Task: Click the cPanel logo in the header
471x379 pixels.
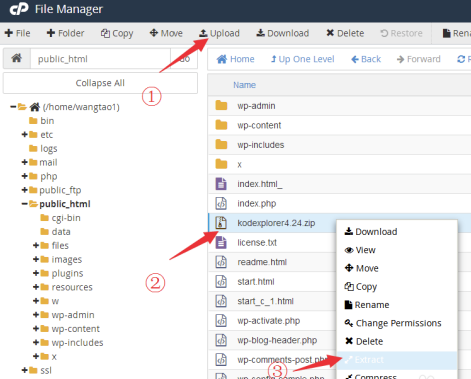Action: [19, 9]
